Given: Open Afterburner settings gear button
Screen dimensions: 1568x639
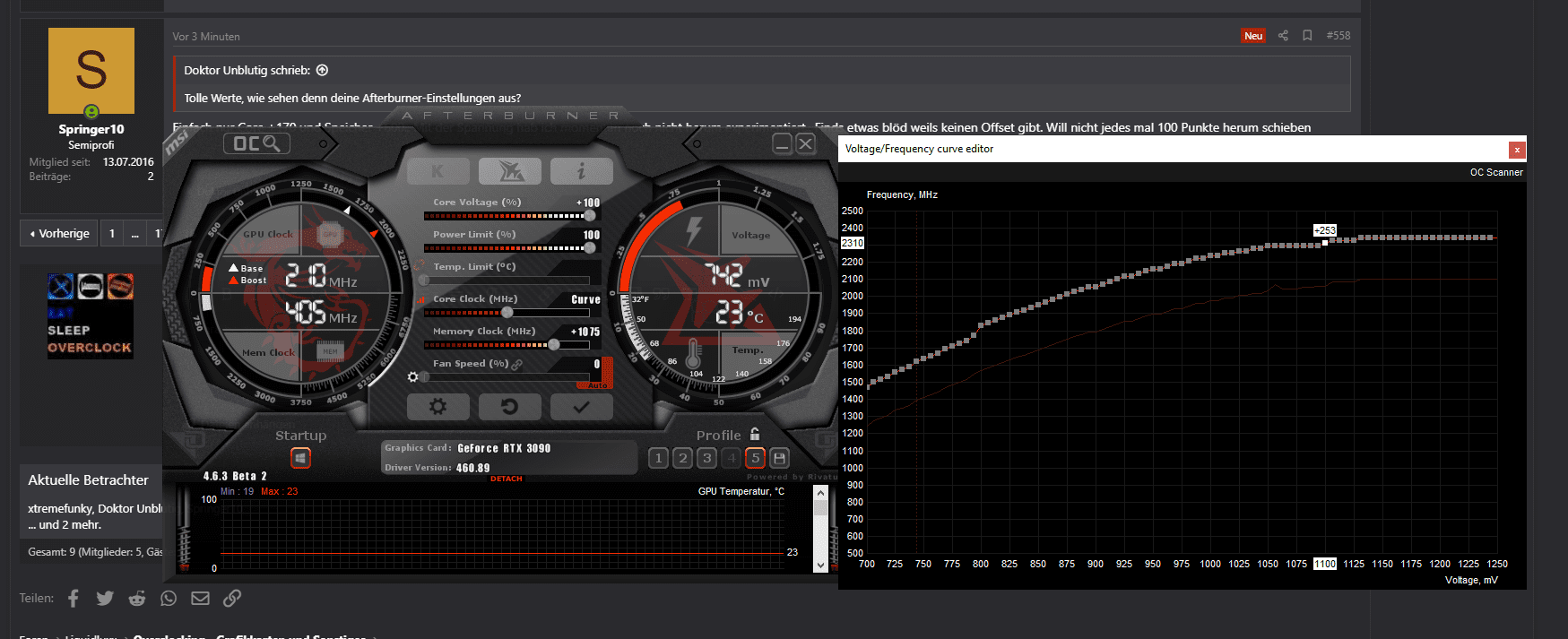Looking at the screenshot, I should [437, 407].
